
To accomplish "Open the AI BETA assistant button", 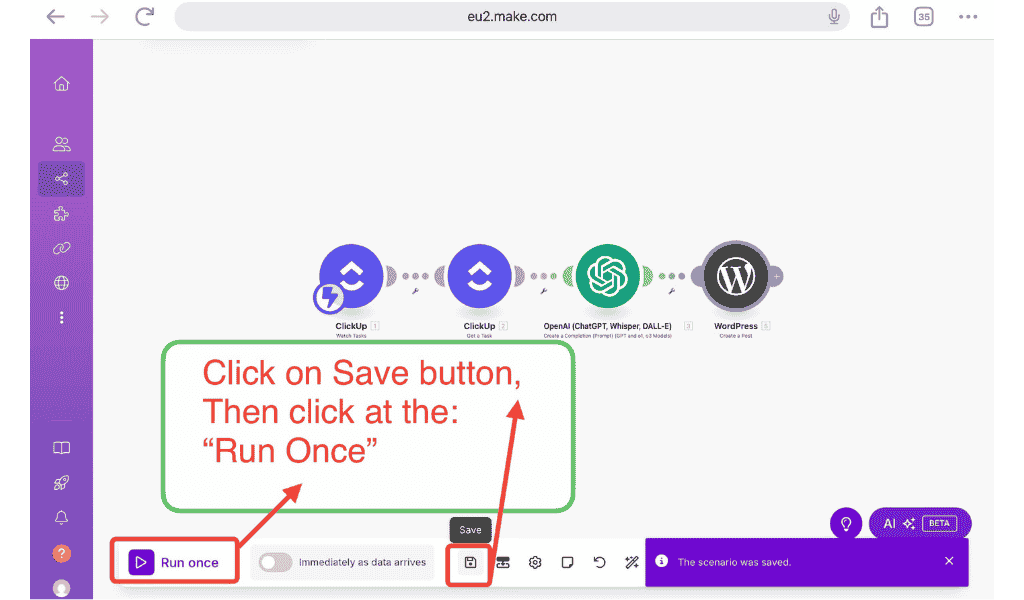I will coord(920,524).
